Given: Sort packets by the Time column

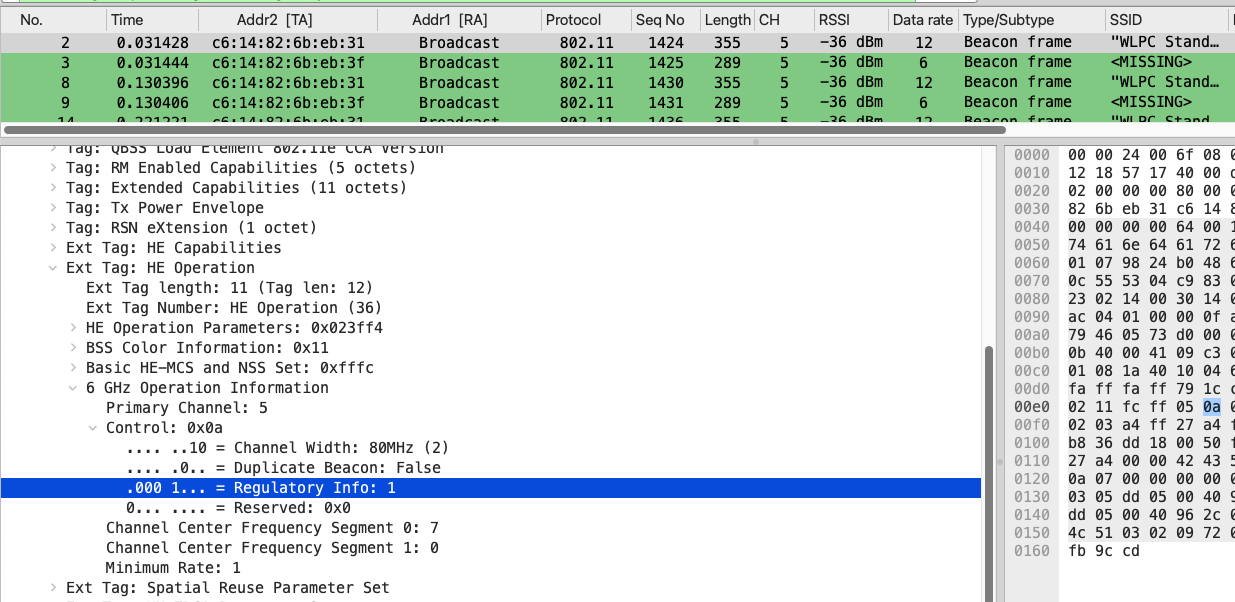Looking at the screenshot, I should [x=127, y=20].
